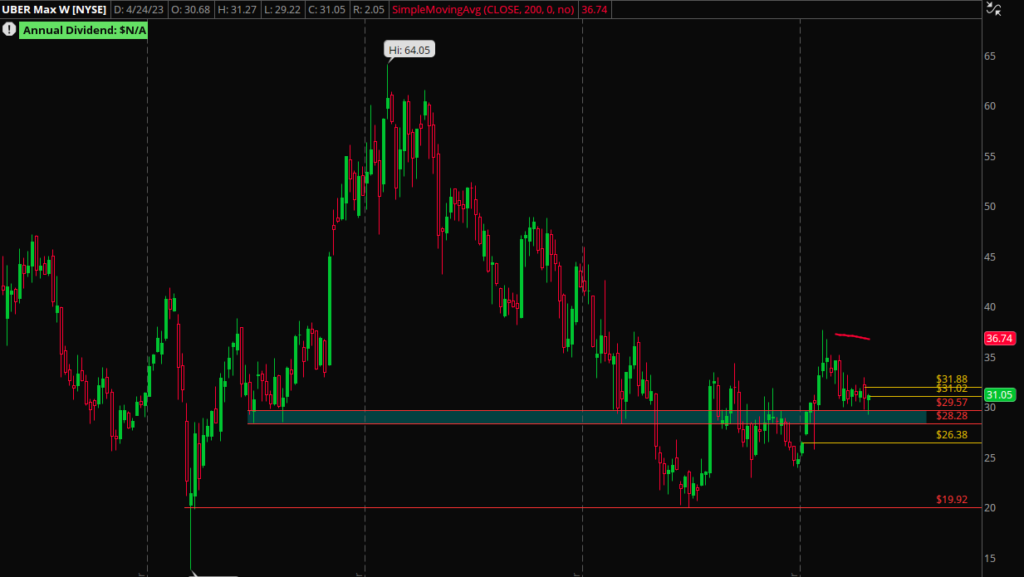Click the 36.74 moving average value in header
The width and height of the screenshot is (1024, 577).
[594, 10]
